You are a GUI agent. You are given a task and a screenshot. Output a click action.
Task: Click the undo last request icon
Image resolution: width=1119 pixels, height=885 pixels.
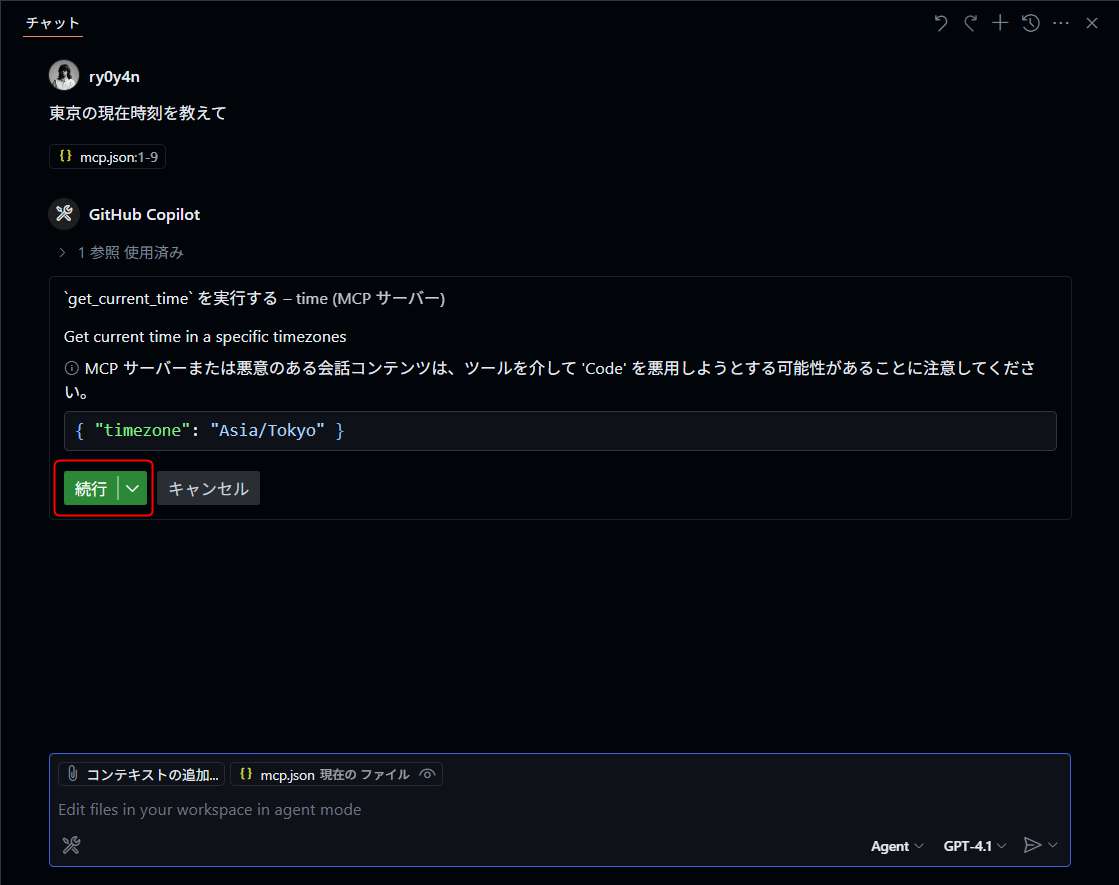941,24
